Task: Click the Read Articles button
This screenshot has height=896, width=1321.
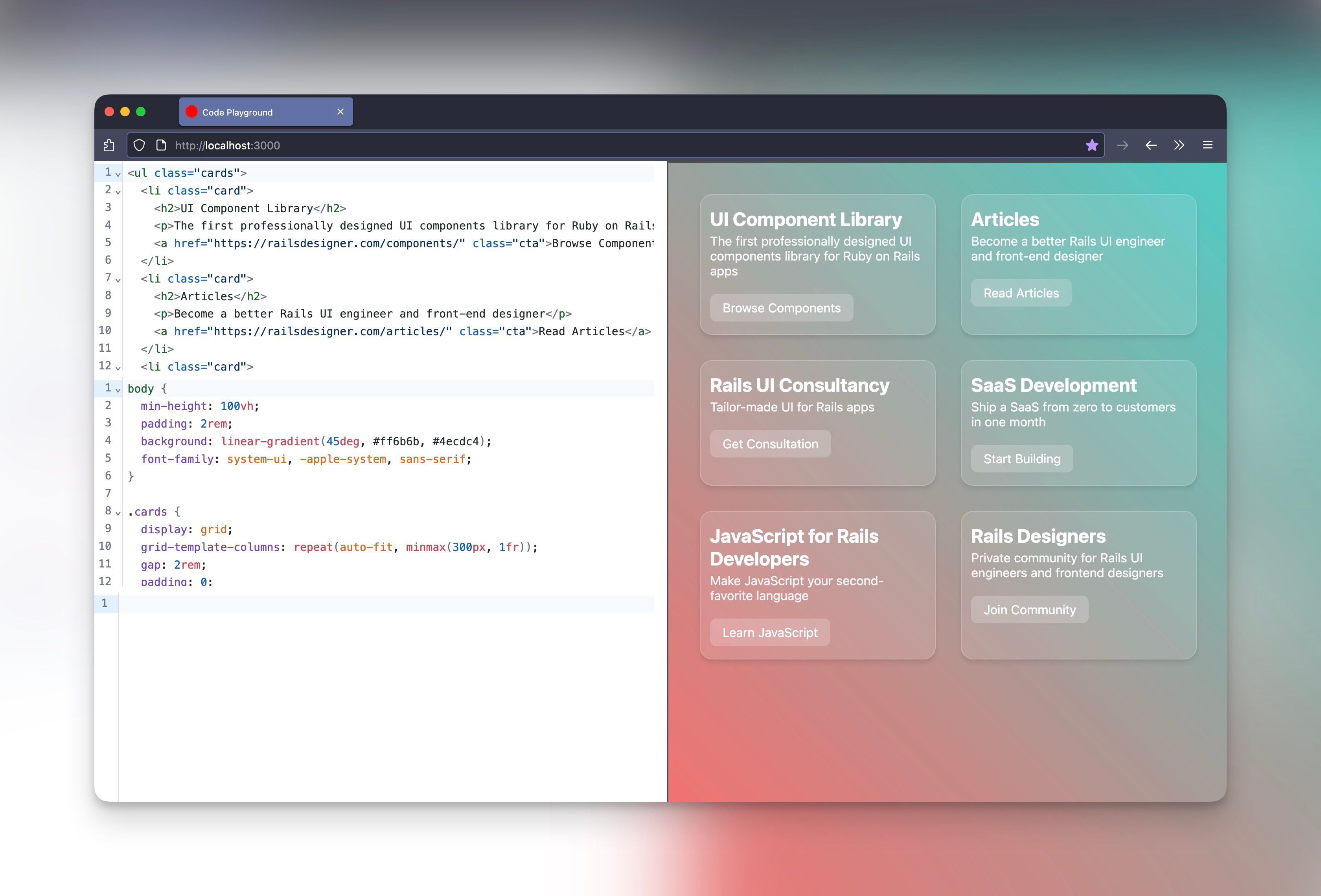Action: click(1021, 293)
